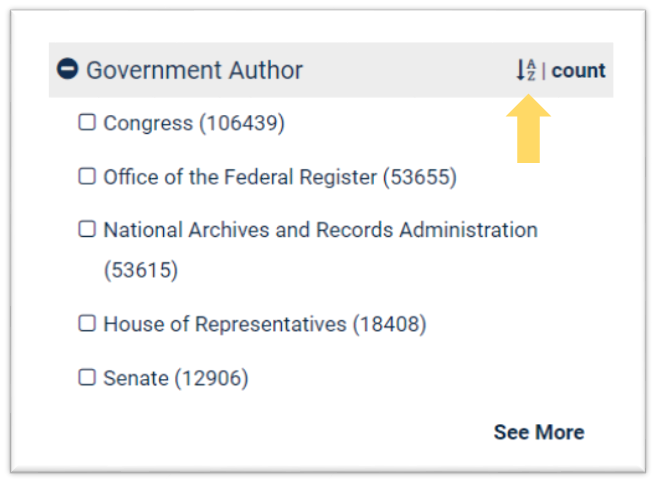The width and height of the screenshot is (656, 483).
Task: Click the Office of the Federal Register label
Action: pos(240,178)
